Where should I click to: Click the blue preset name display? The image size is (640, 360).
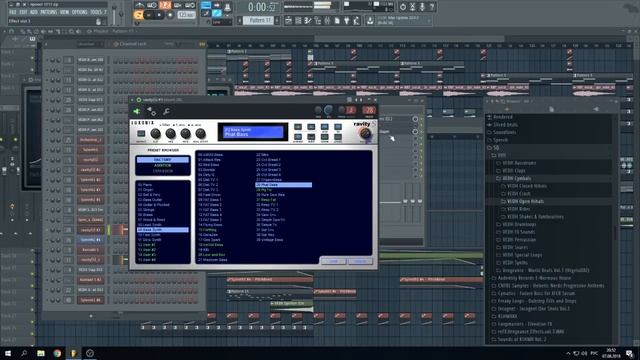click(x=253, y=132)
